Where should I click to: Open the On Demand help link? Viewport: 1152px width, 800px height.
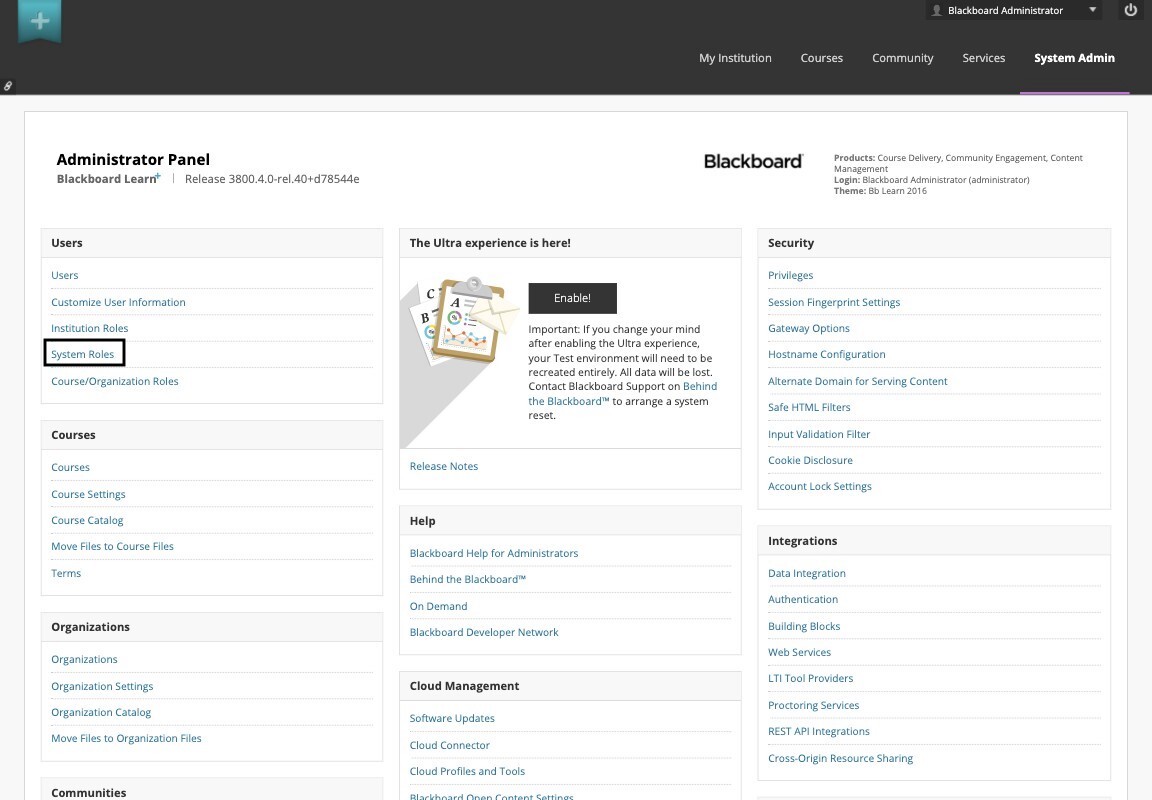click(439, 606)
